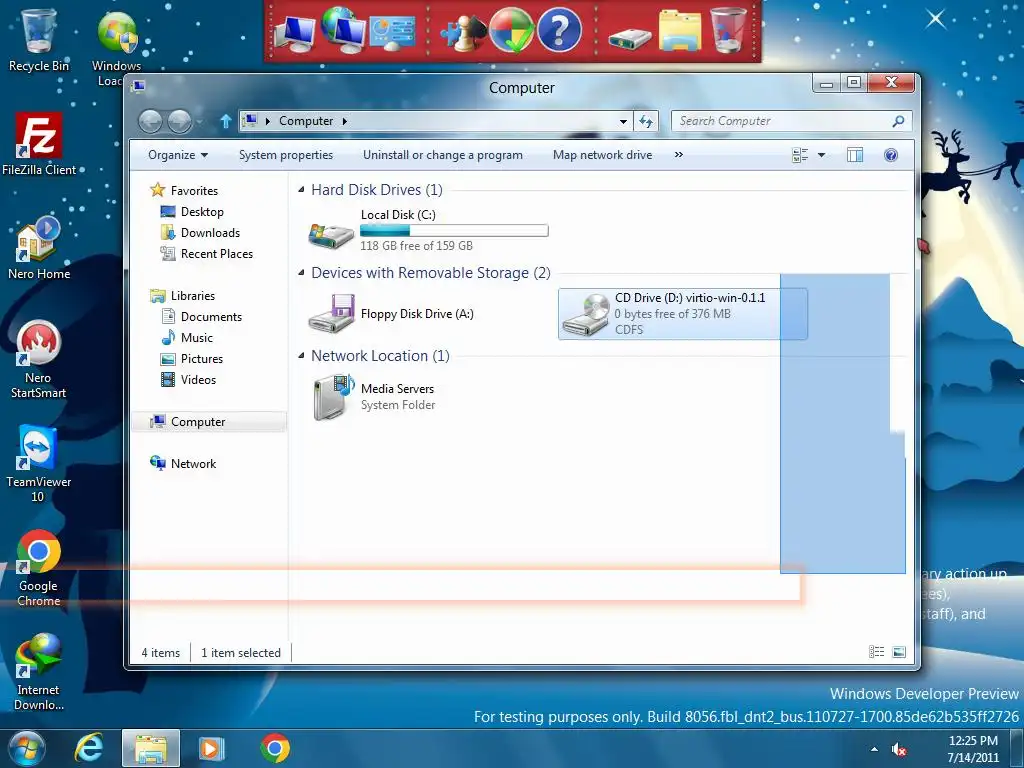Viewport: 1024px width, 768px height.
Task: Click the Start orb on taskbar
Action: coord(27,748)
